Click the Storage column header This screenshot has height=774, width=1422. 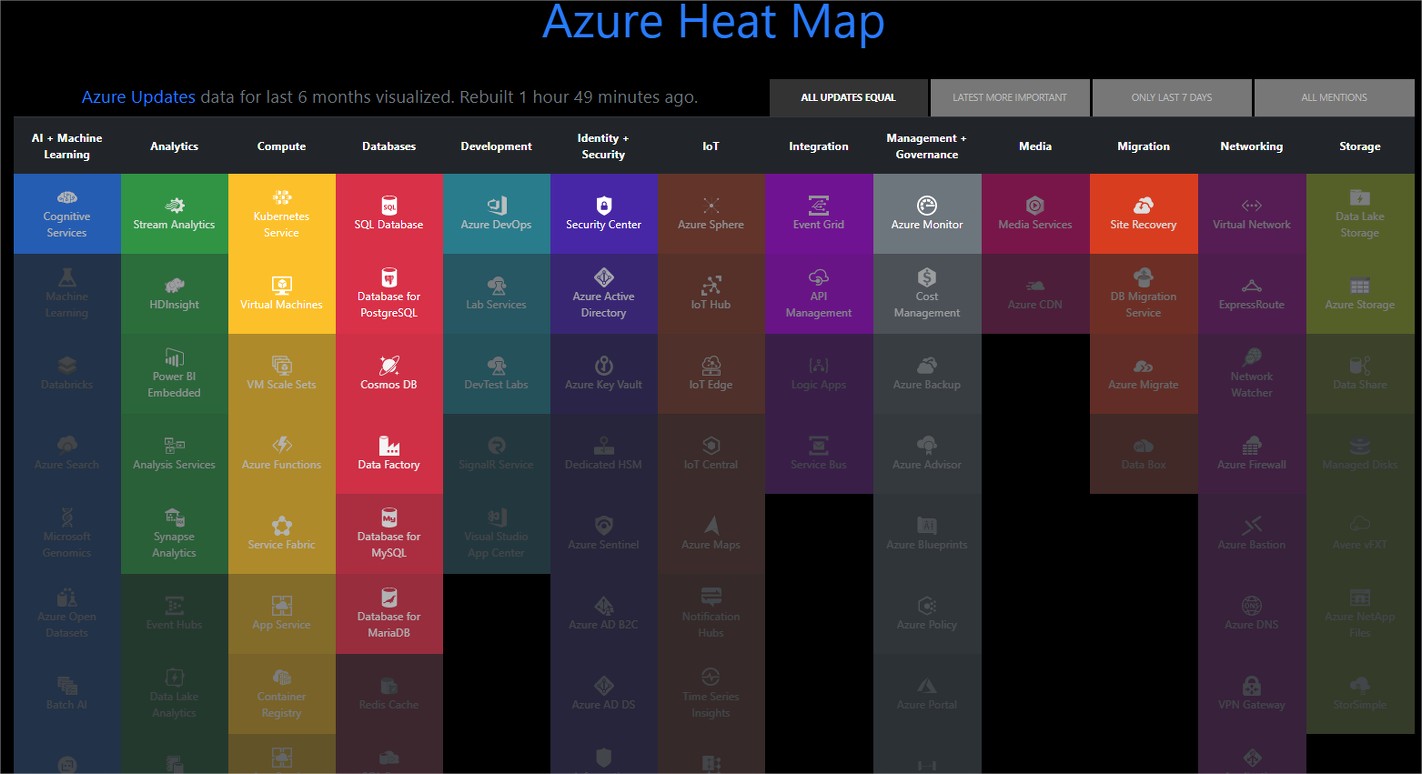coord(1360,146)
